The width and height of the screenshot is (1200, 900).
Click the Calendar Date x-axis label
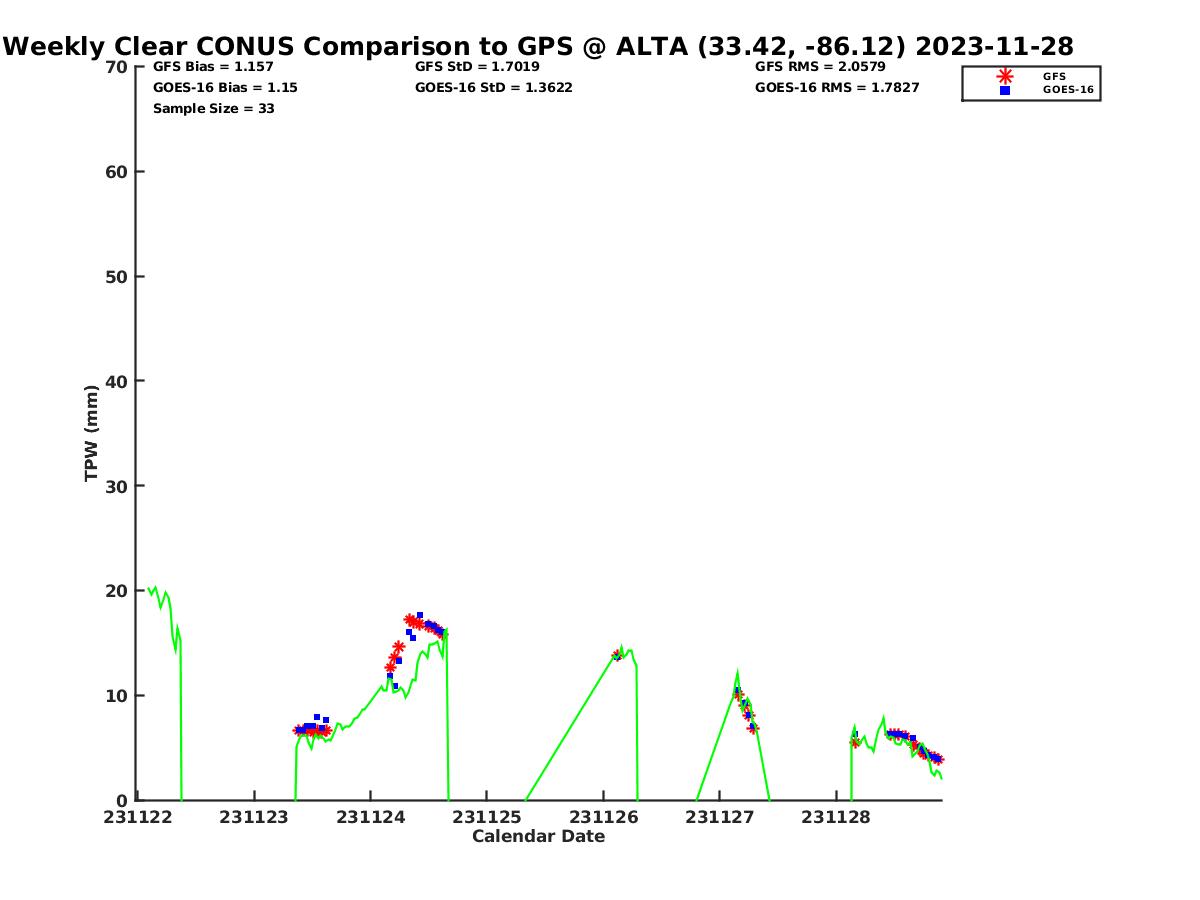coord(538,836)
